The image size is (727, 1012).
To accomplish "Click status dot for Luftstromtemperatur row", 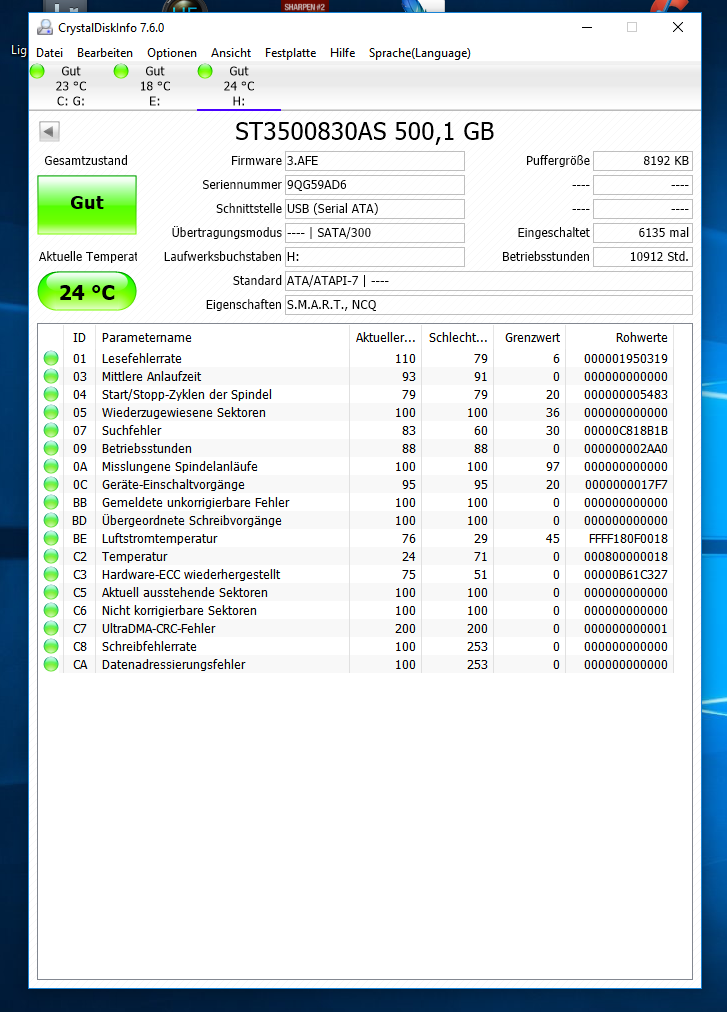I will coord(51,539).
